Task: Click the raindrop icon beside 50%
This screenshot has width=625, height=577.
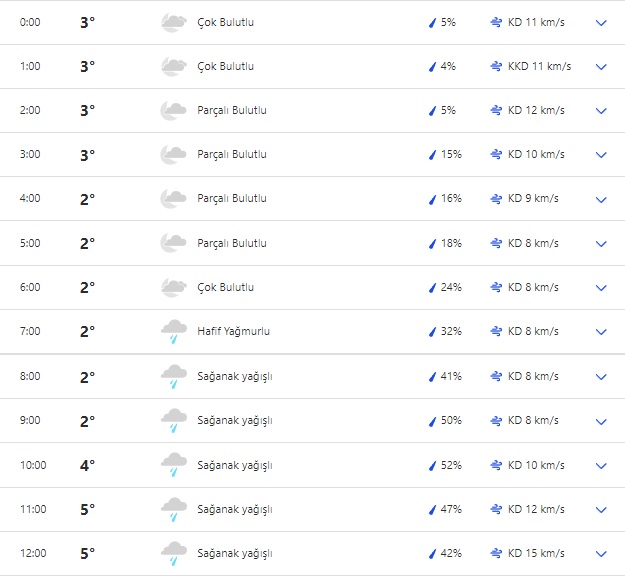Action: (432, 421)
